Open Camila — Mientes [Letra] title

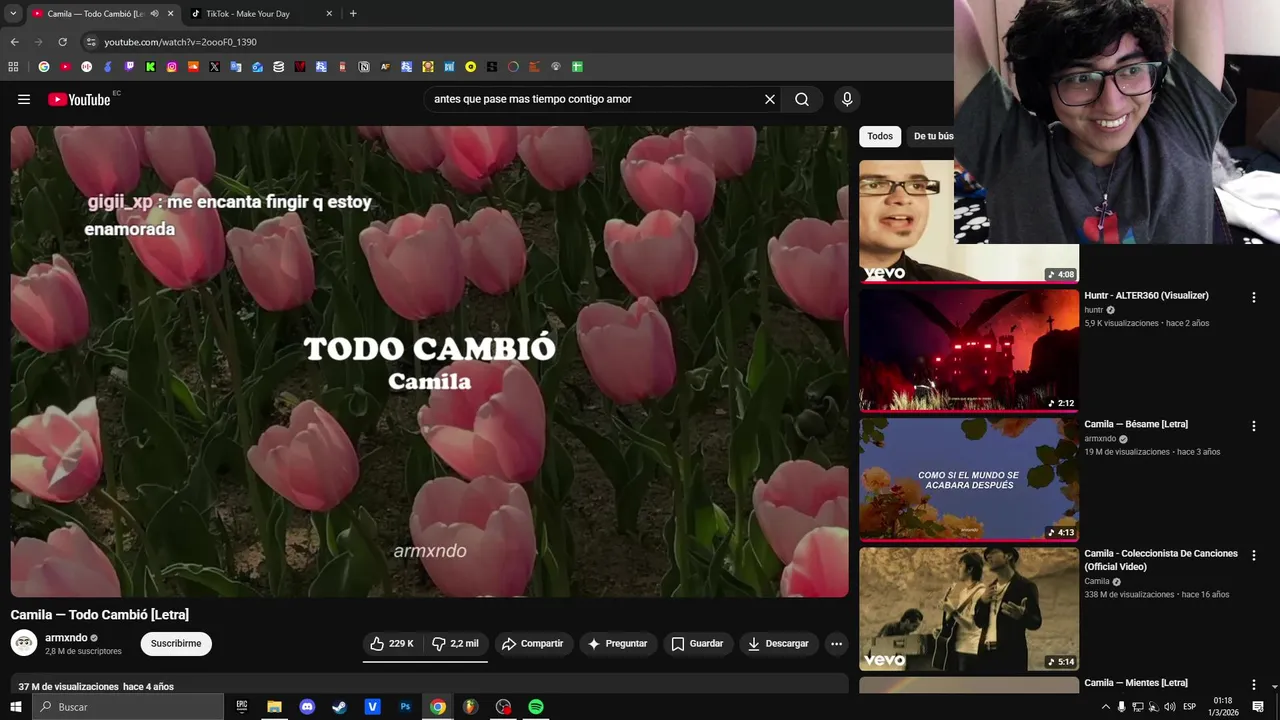pyautogui.click(x=1136, y=683)
